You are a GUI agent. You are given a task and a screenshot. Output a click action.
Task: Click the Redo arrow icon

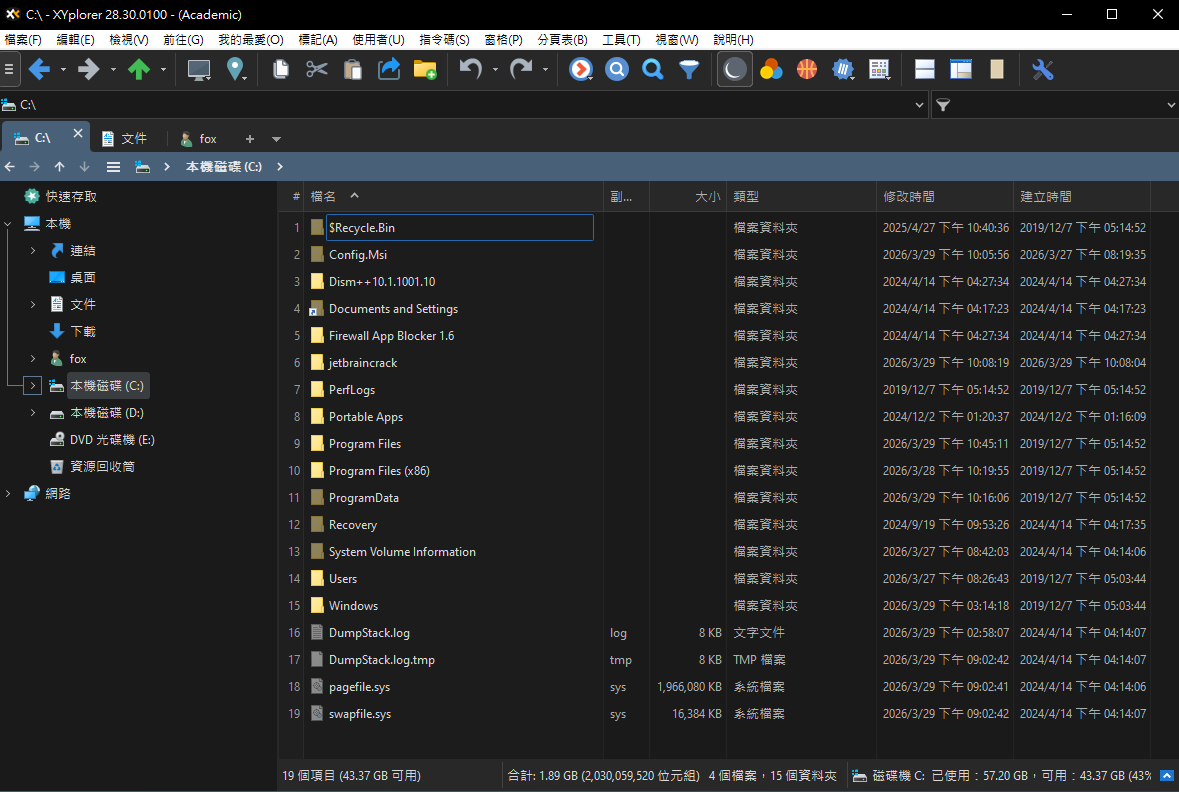[x=520, y=70]
